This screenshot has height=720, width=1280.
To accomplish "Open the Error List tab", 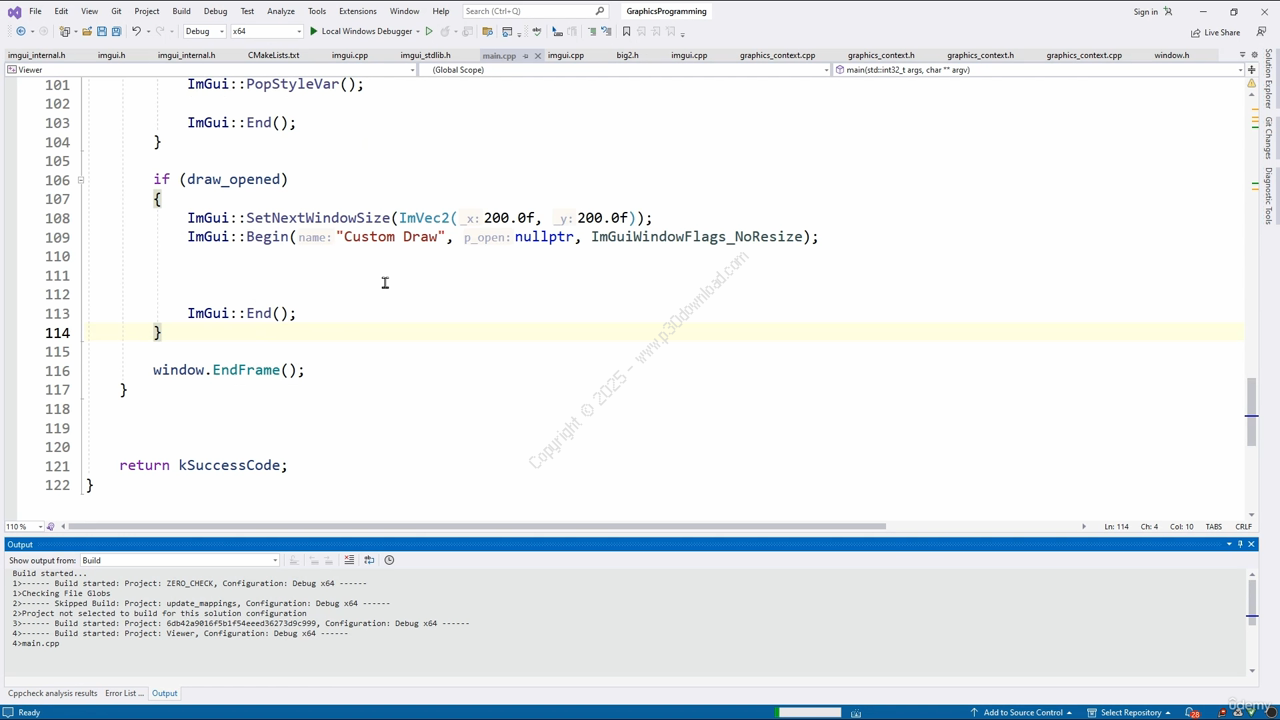I will 125,693.
